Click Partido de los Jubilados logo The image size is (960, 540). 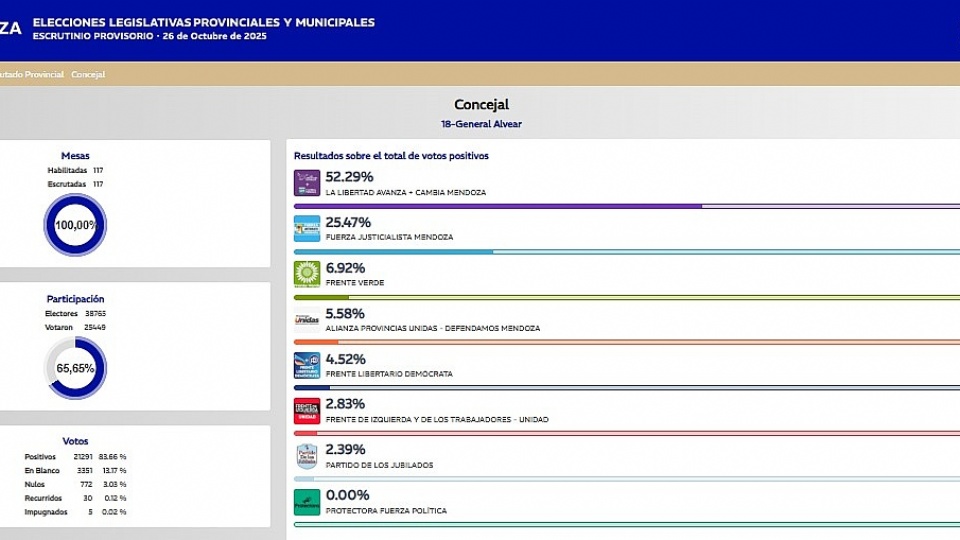click(307, 456)
